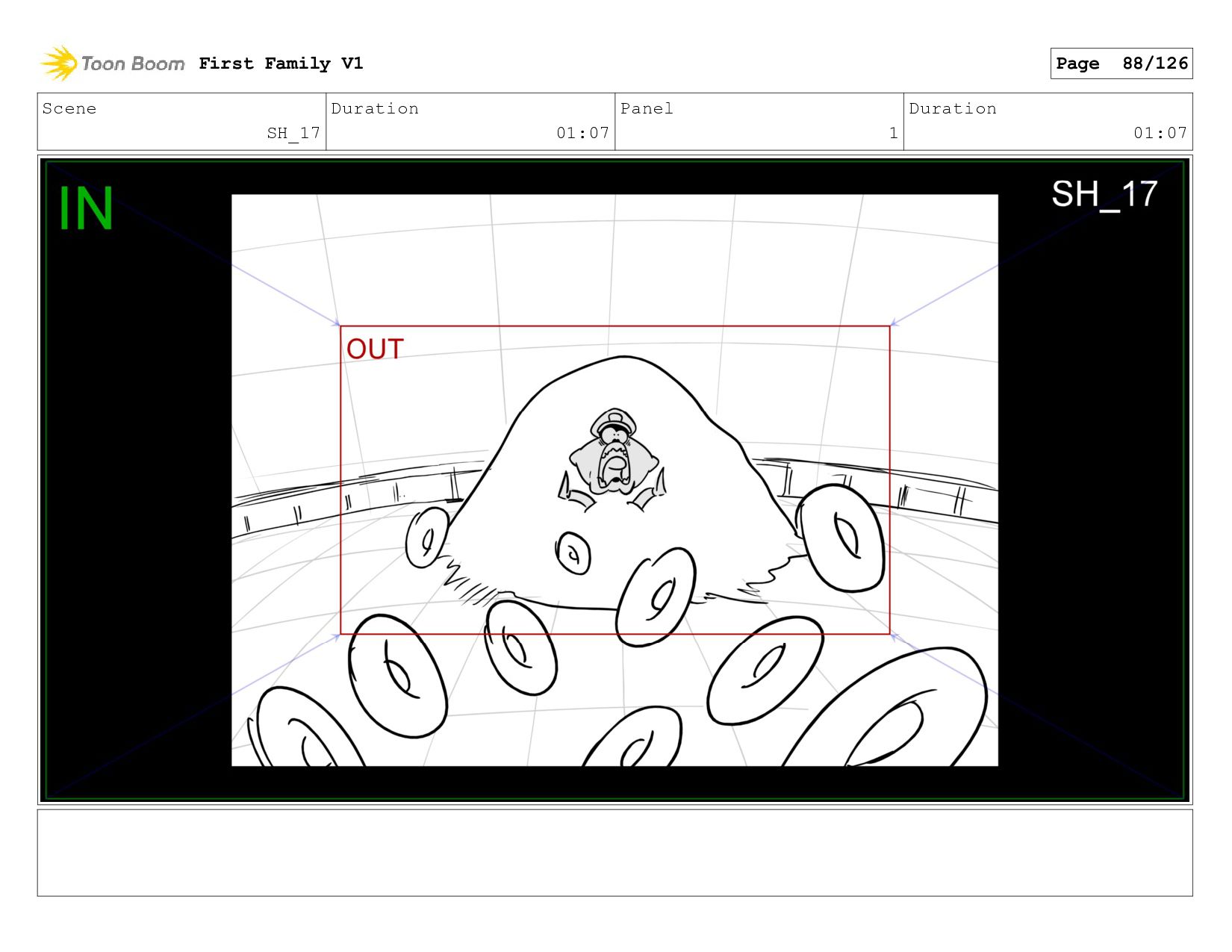Click the 'Page 88/126' box

coord(1121,63)
